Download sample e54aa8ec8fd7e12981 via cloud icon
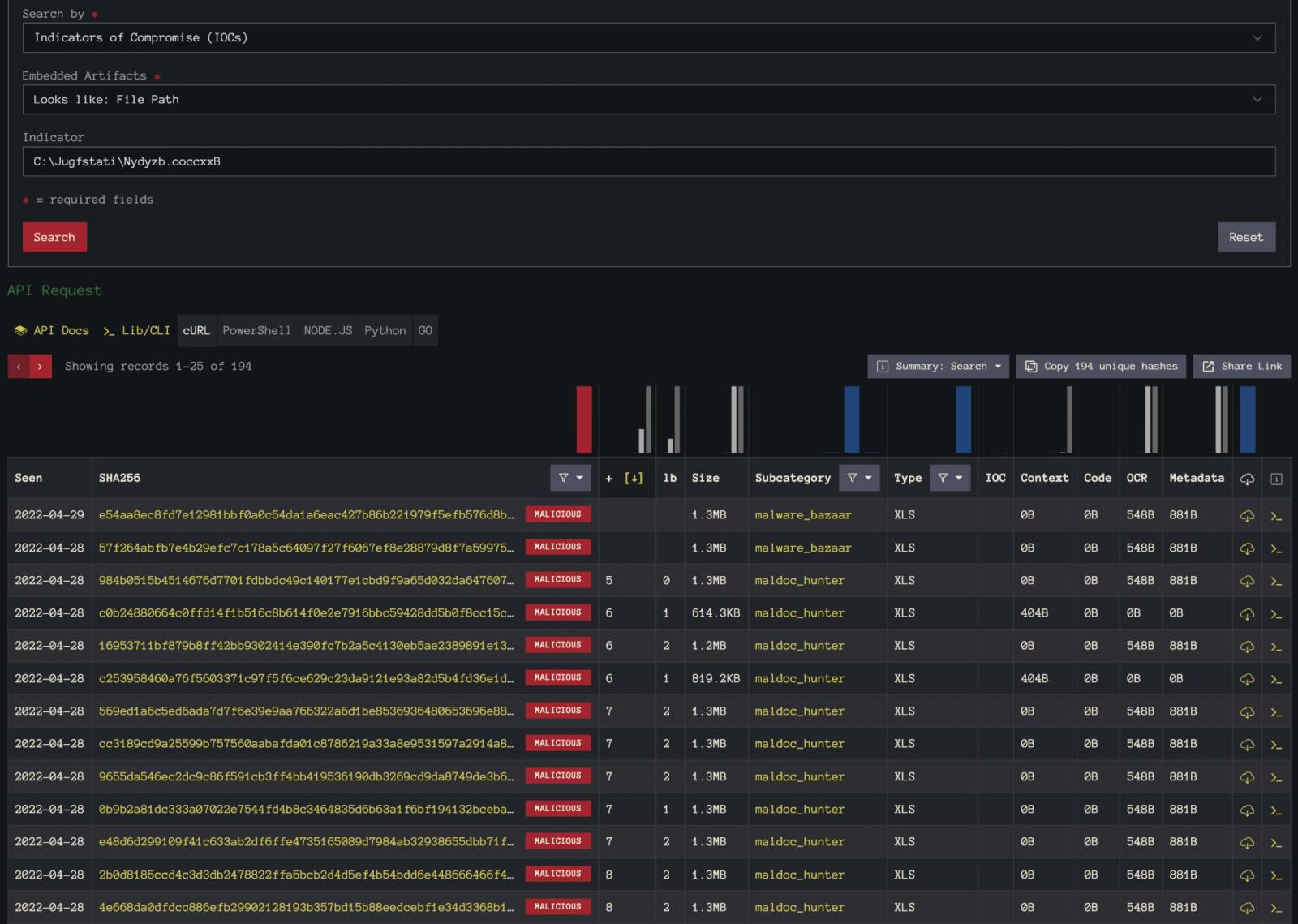Screen dimensions: 1298x924 pos(1247,515)
